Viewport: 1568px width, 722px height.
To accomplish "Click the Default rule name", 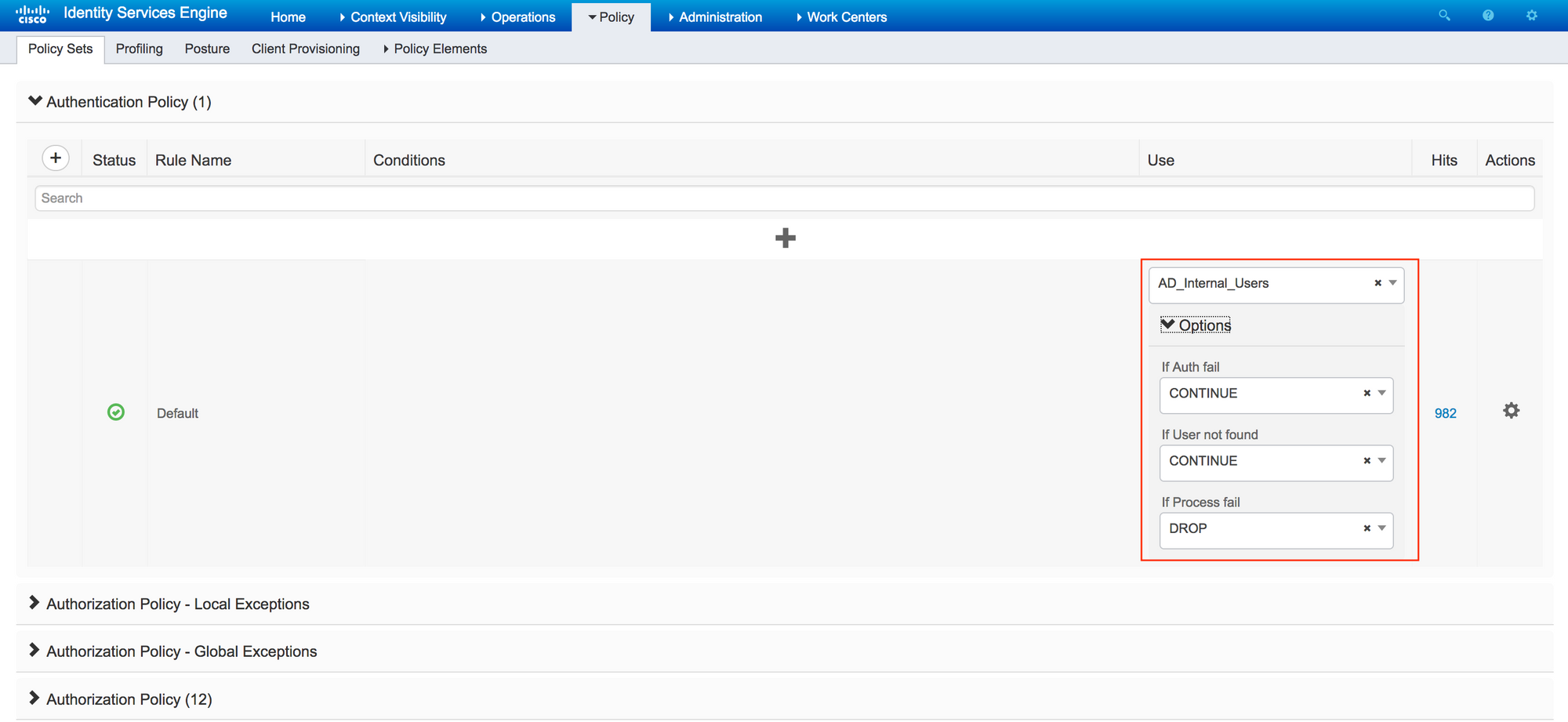I will [177, 413].
